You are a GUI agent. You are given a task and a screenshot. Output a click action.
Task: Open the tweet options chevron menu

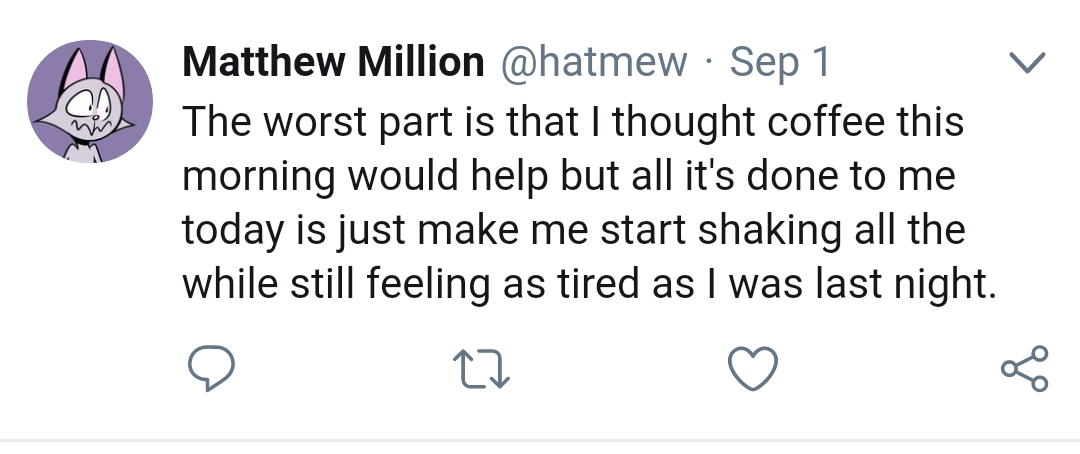(x=1022, y=64)
